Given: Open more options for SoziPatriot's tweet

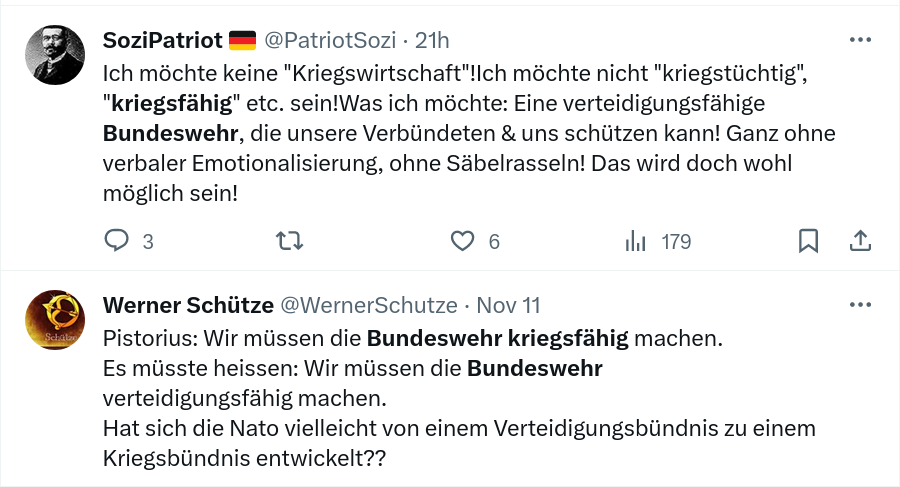Looking at the screenshot, I should (x=859, y=40).
